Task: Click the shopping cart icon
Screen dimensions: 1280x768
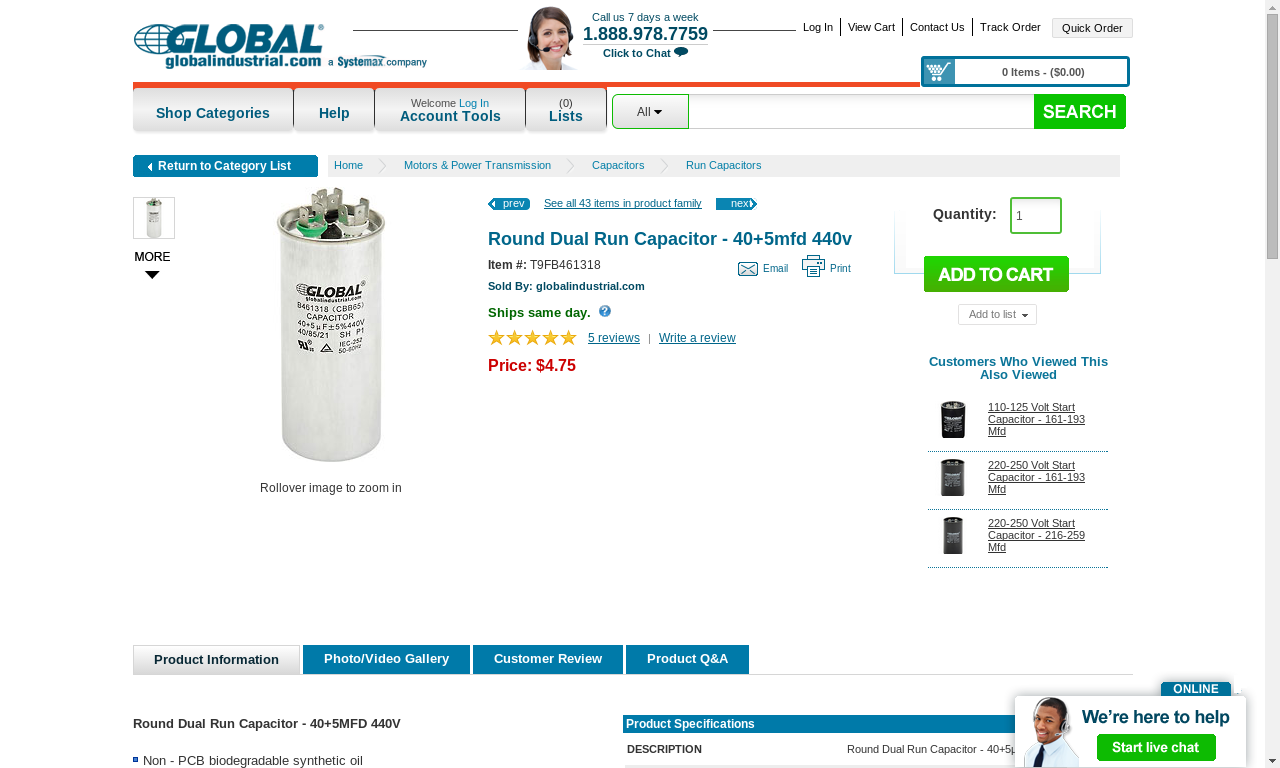Action: 938,71
